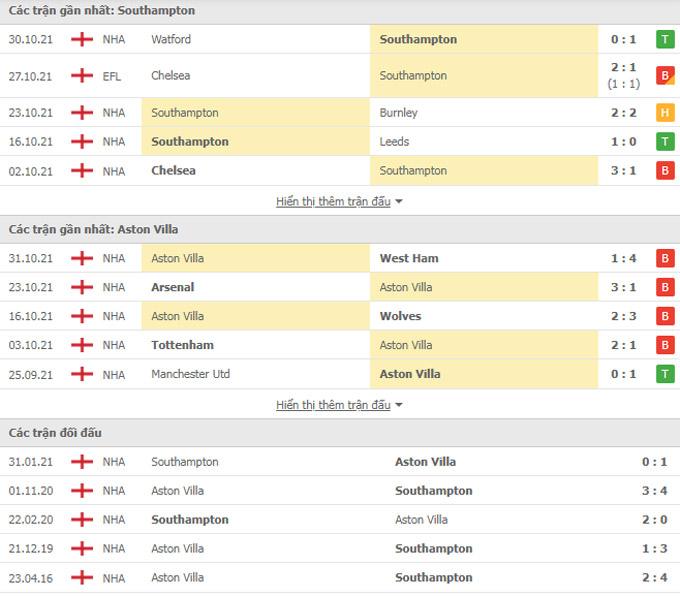The image size is (680, 597).
Task: Click red B badge for Arsenal match
Action: click(665, 287)
